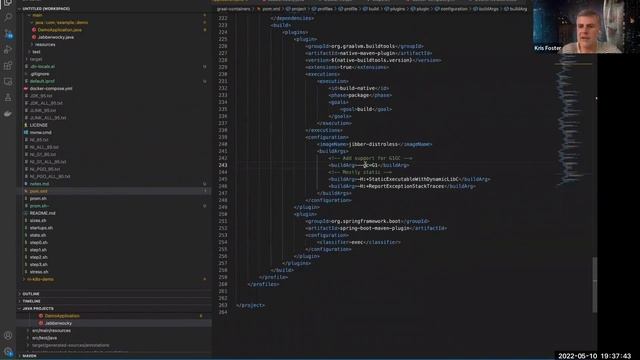
Task: Open the .gitignore file
Action: click(39, 74)
